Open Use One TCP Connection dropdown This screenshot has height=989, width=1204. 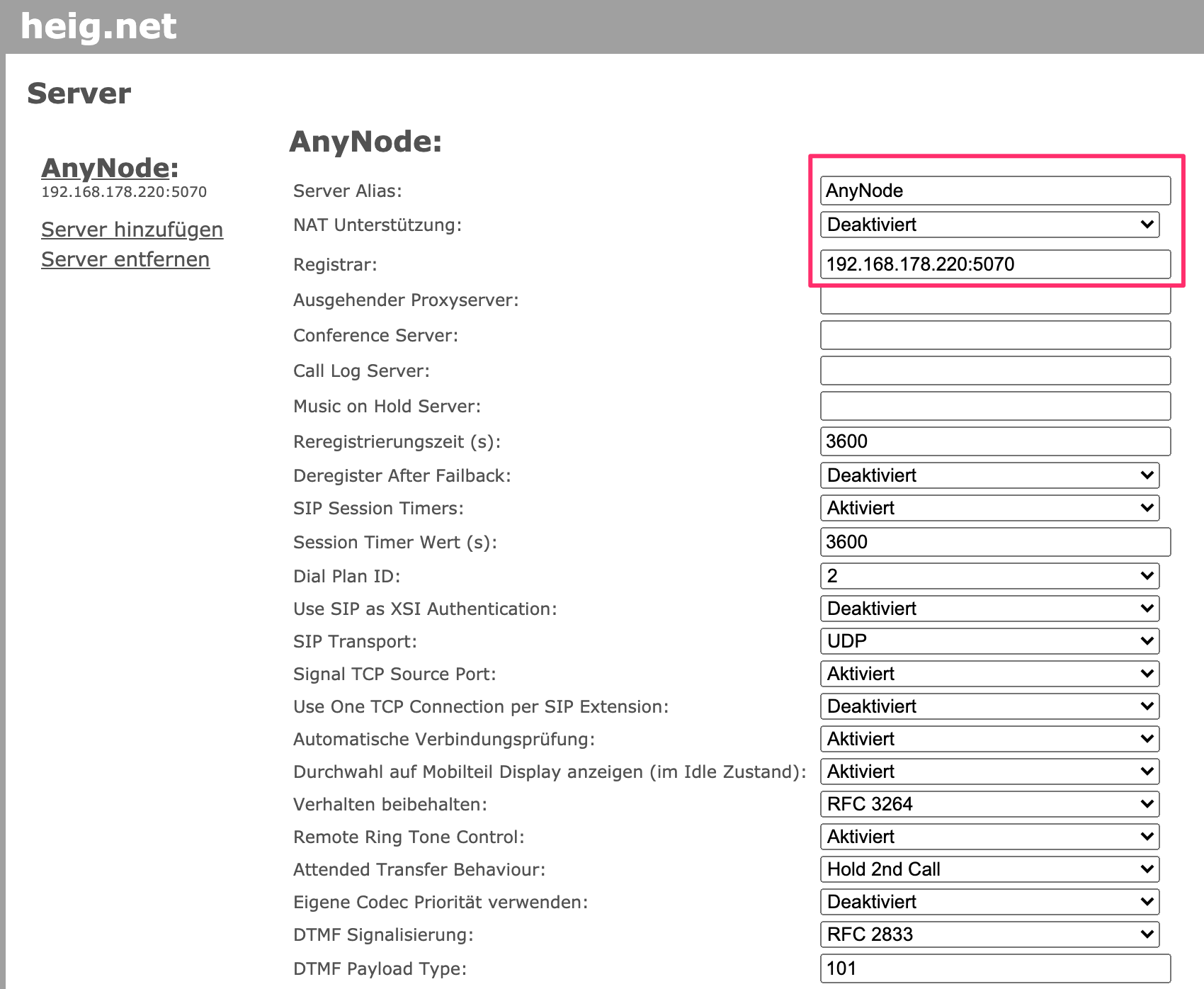pyautogui.click(x=989, y=706)
